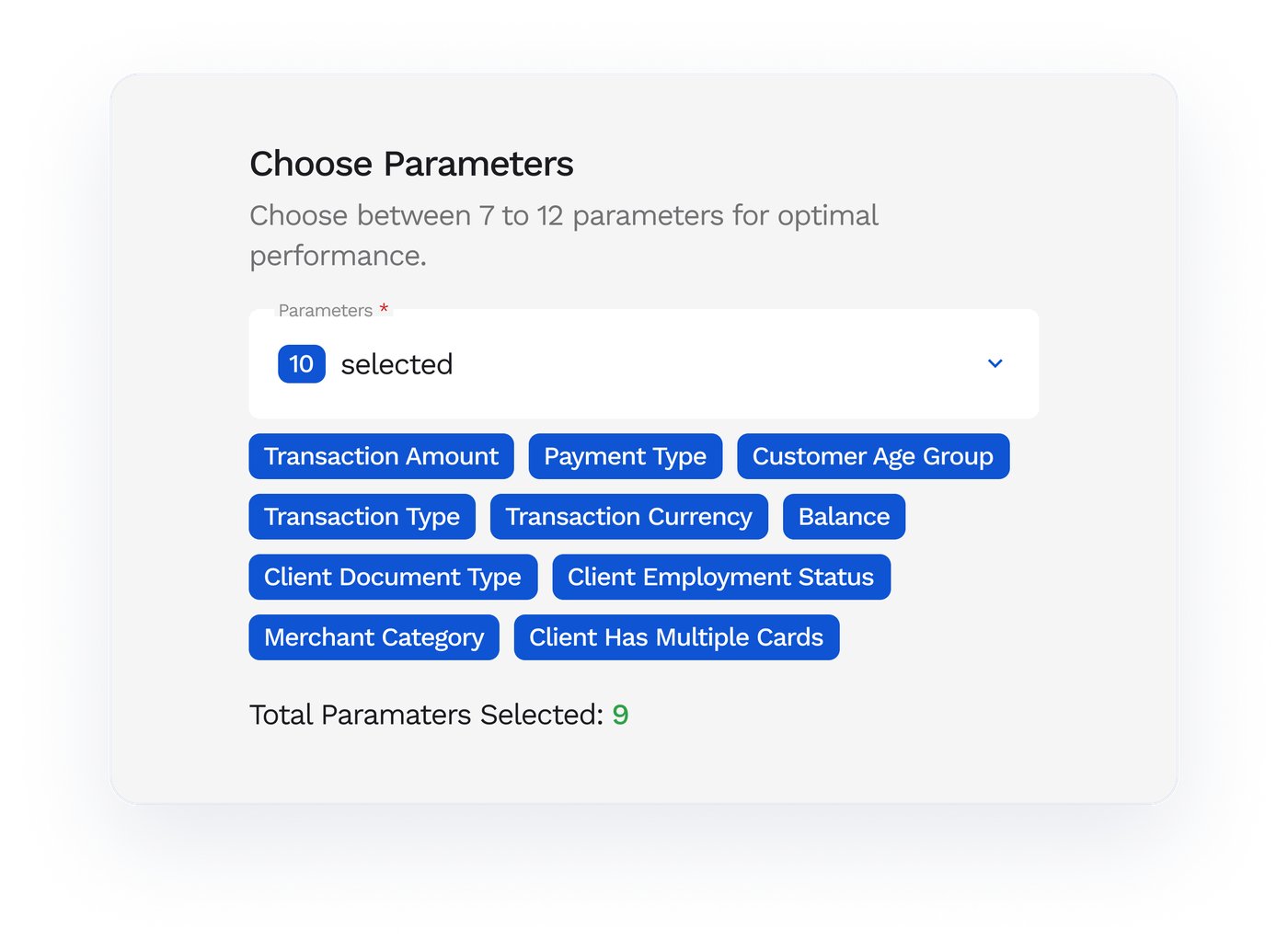Click the green total count number 9
The width and height of the screenshot is (1288, 951).
(x=620, y=715)
